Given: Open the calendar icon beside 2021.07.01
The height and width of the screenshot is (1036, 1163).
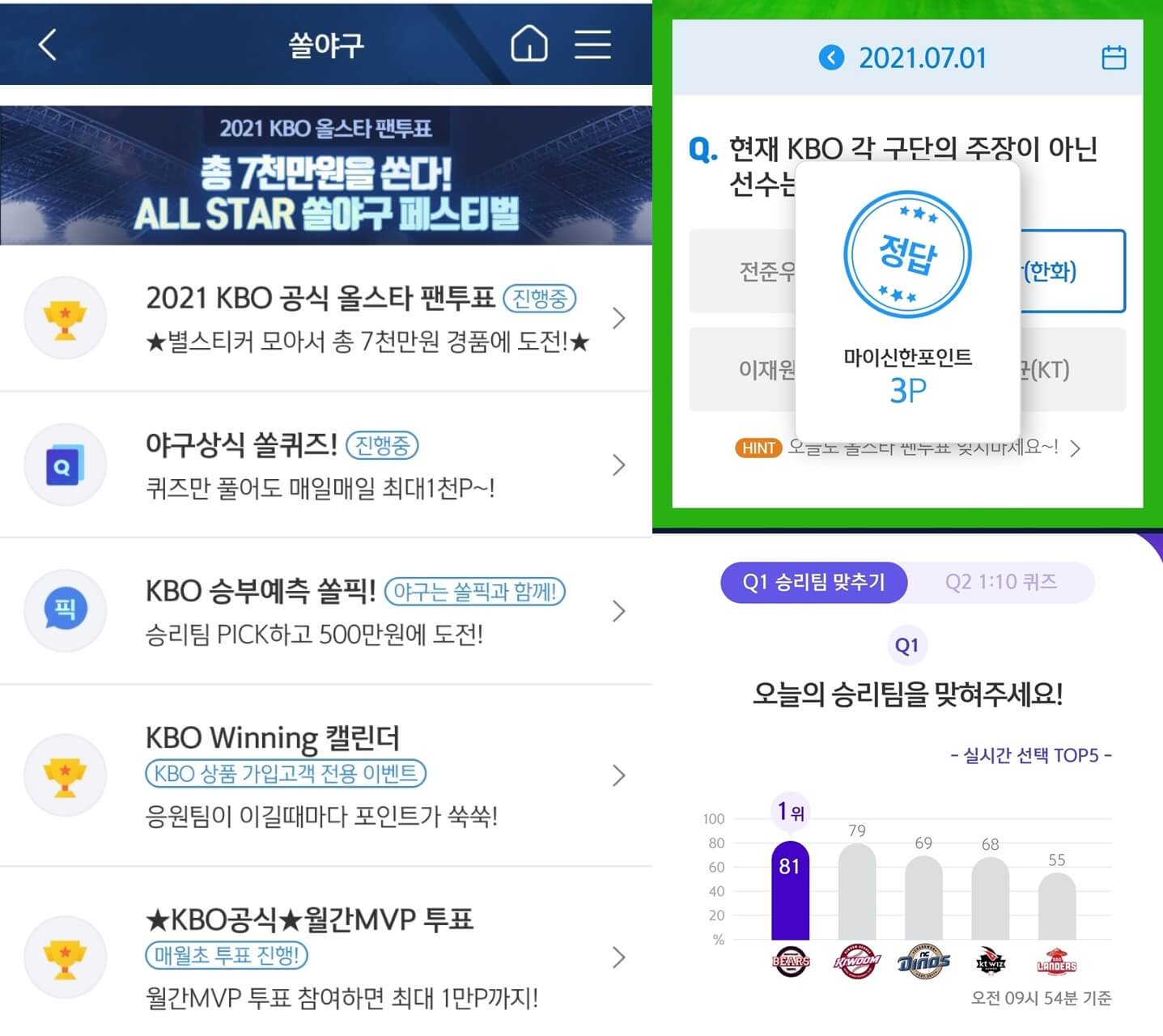Looking at the screenshot, I should point(1114,57).
